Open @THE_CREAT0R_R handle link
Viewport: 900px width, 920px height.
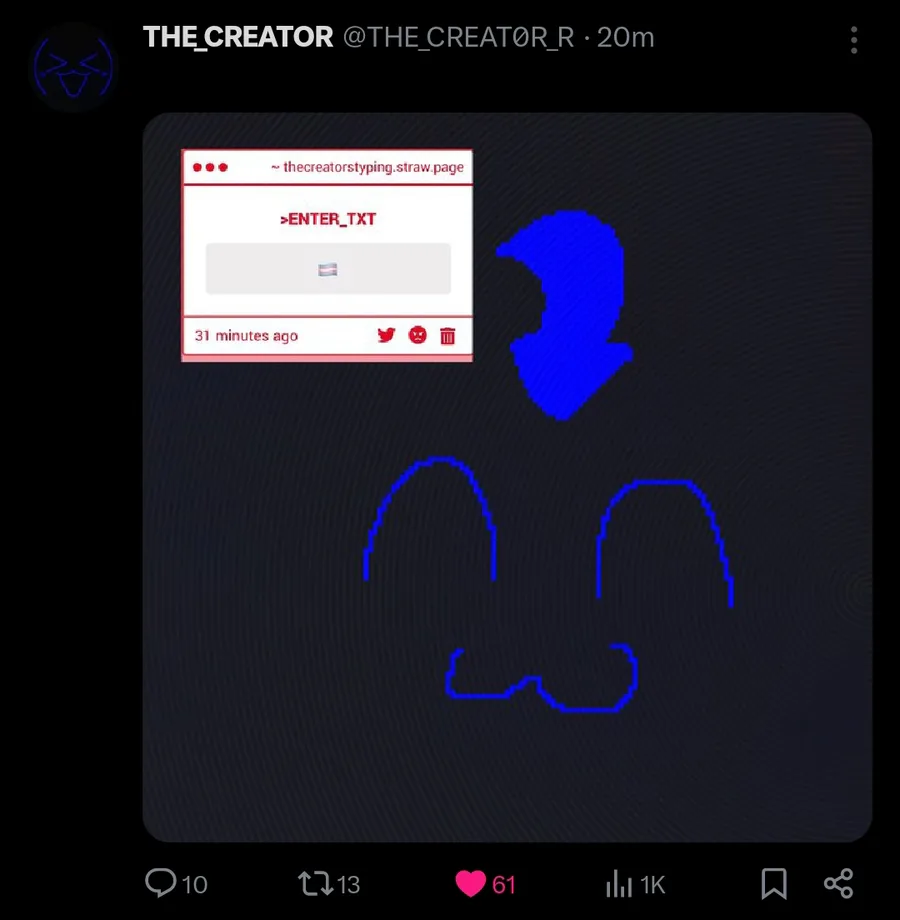click(458, 38)
